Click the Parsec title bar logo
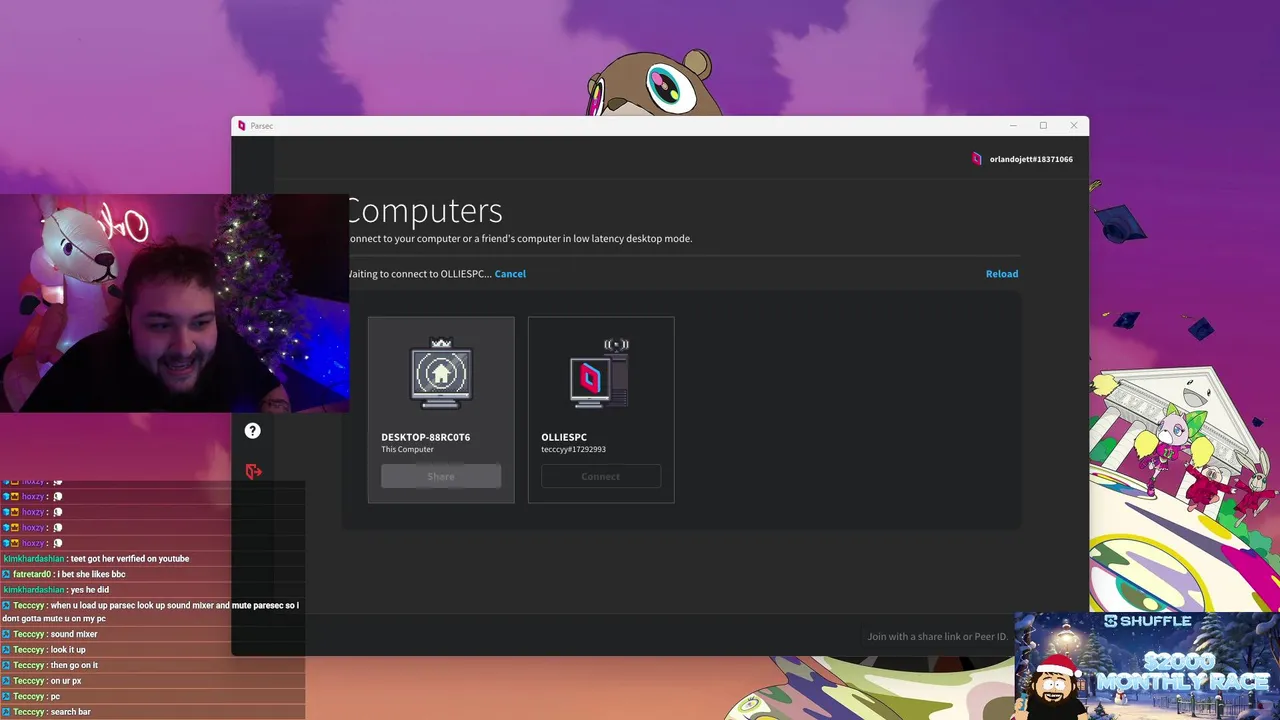This screenshot has width=1280, height=720. [x=241, y=126]
